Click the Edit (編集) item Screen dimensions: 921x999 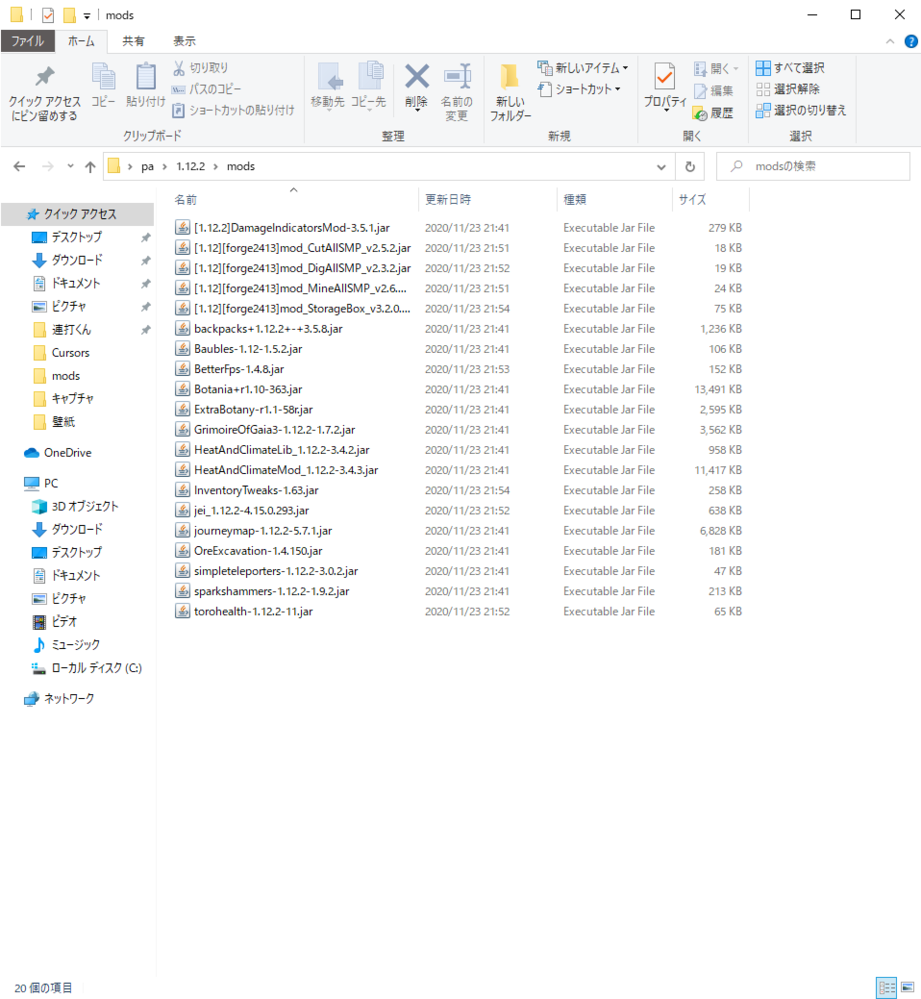pyautogui.click(x=714, y=91)
